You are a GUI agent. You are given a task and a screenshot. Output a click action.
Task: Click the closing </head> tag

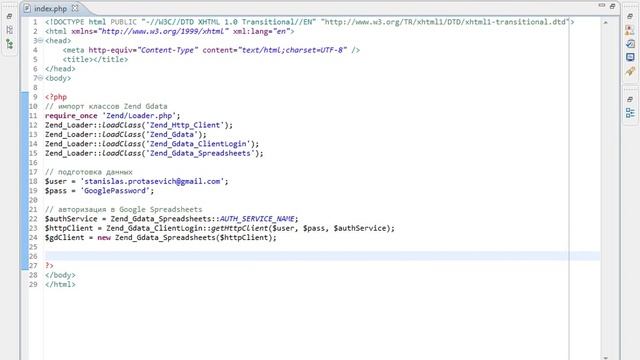click(60, 69)
